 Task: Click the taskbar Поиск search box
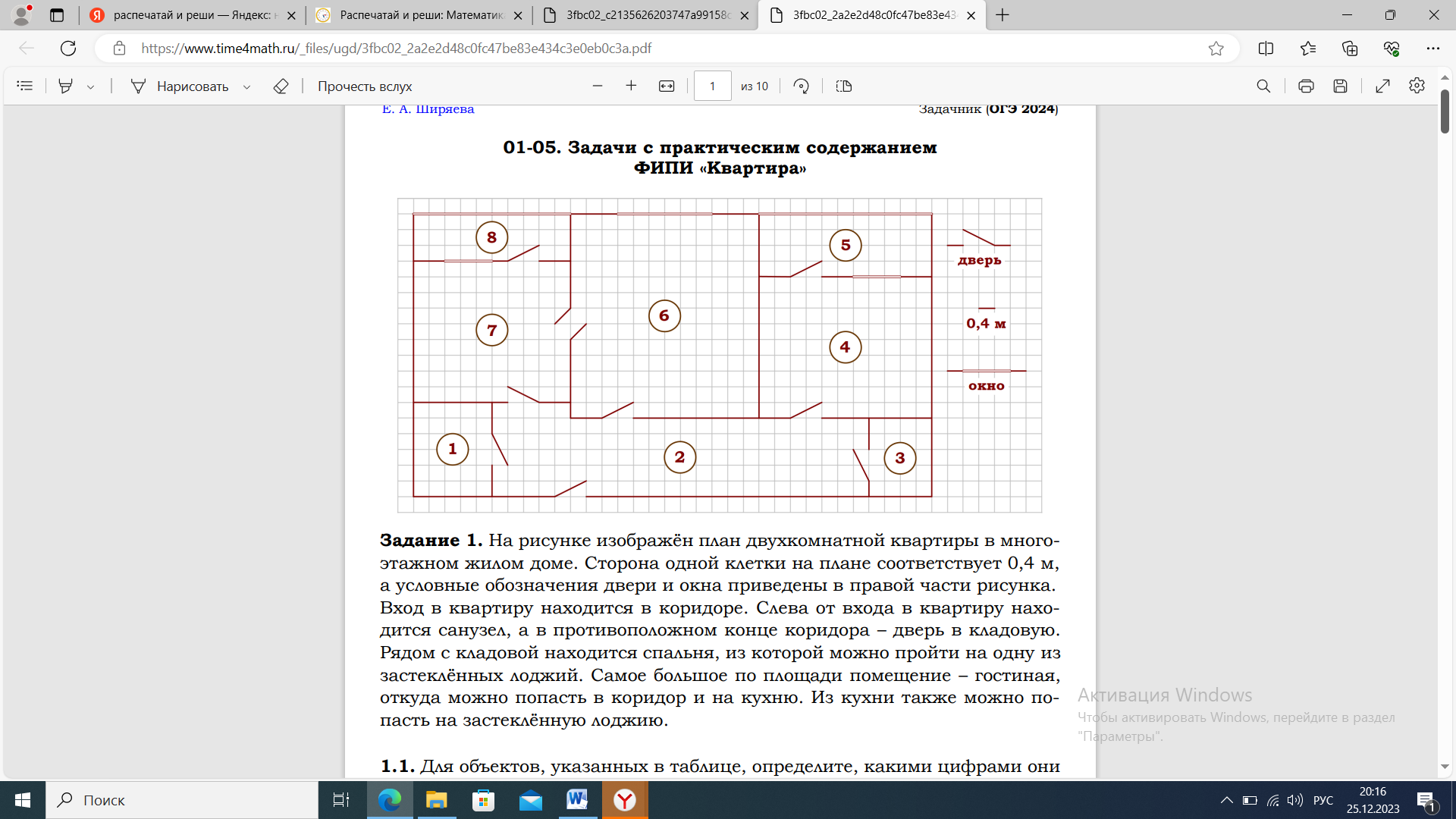click(182, 800)
